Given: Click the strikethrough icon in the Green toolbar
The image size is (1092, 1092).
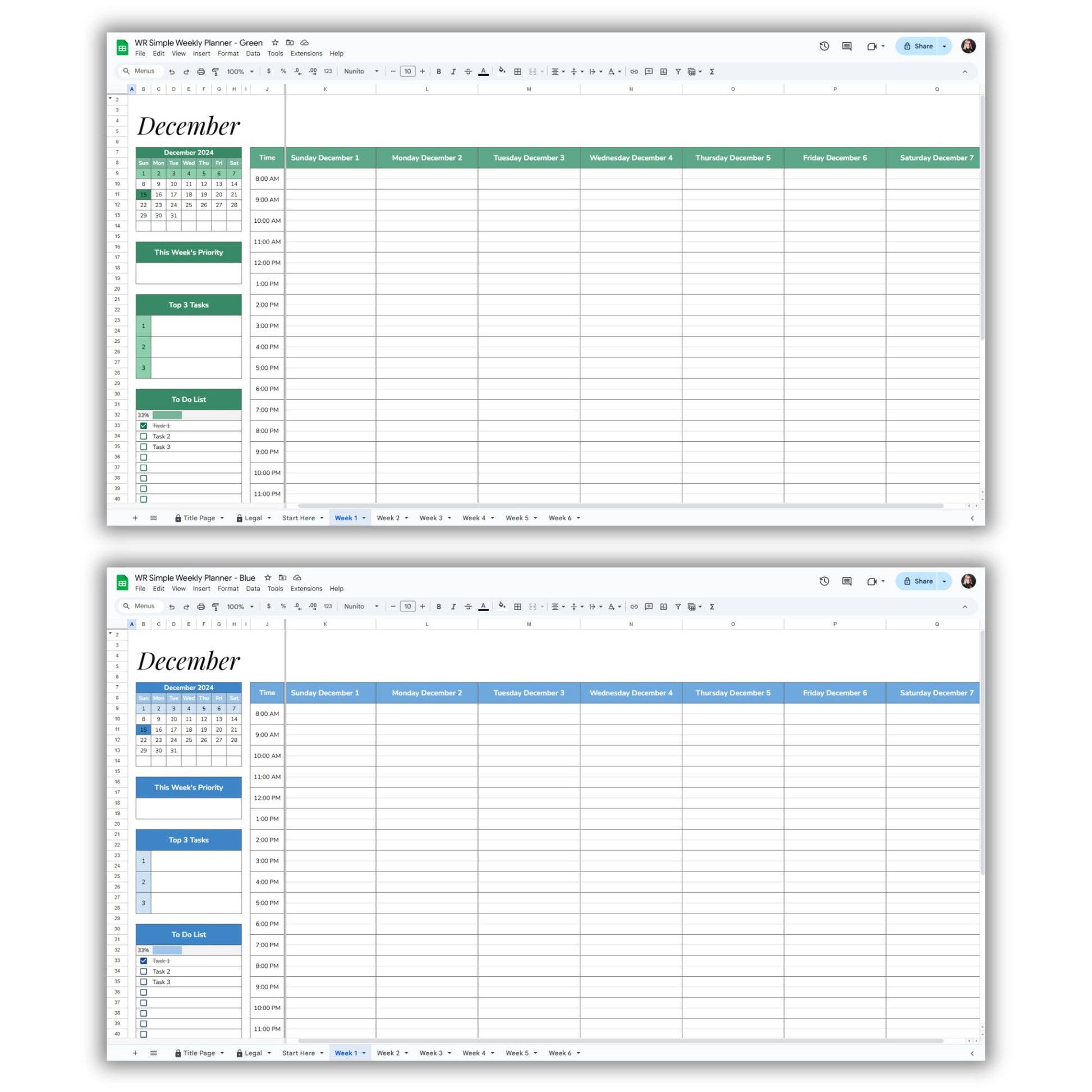Looking at the screenshot, I should (x=468, y=72).
